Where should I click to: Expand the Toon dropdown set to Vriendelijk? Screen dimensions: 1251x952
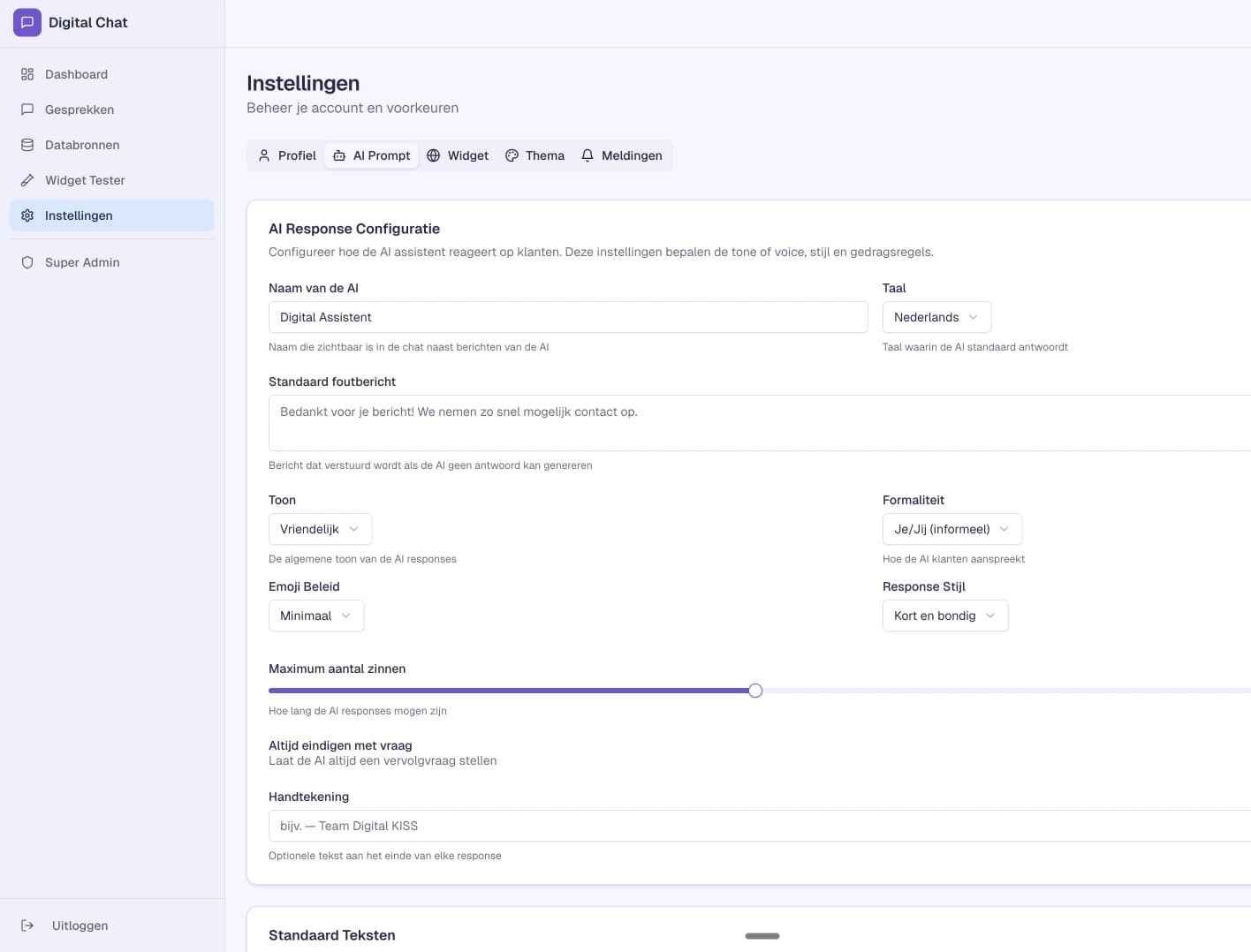320,529
